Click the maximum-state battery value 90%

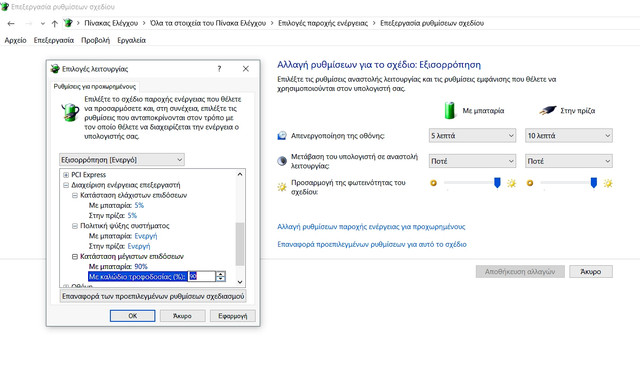tap(141, 267)
